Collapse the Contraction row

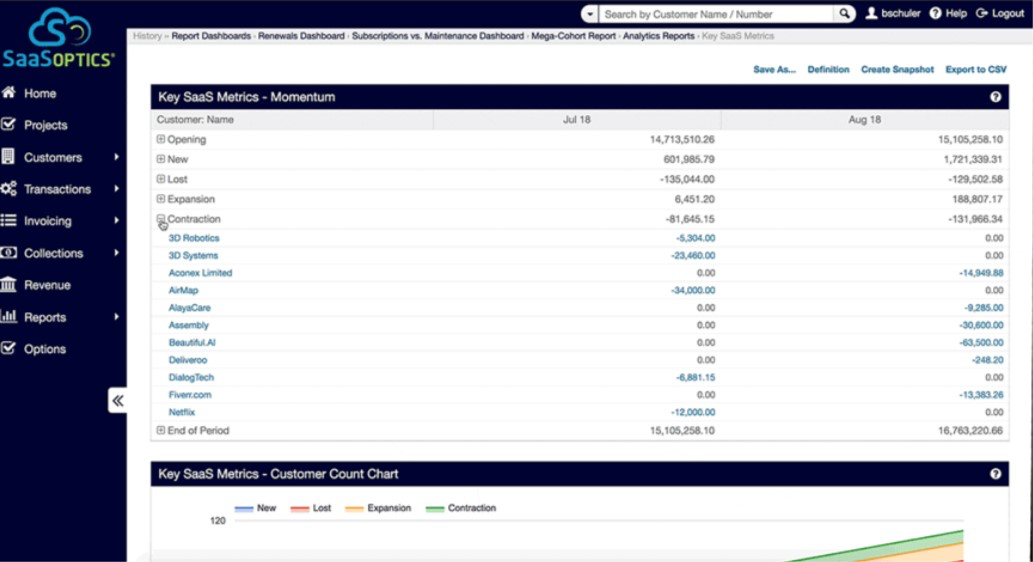coord(161,219)
